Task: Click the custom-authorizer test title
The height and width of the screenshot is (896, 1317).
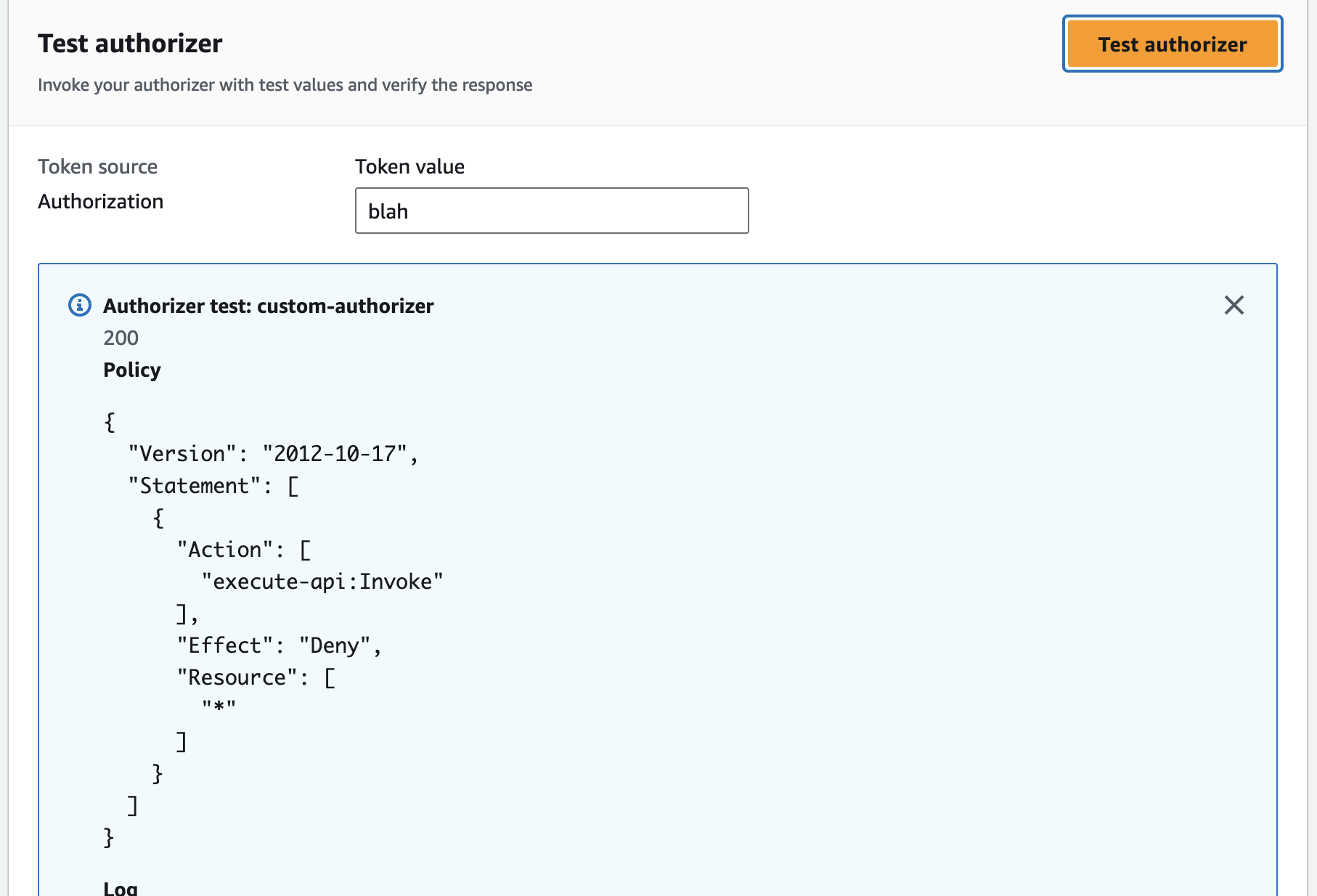Action: pos(269,306)
